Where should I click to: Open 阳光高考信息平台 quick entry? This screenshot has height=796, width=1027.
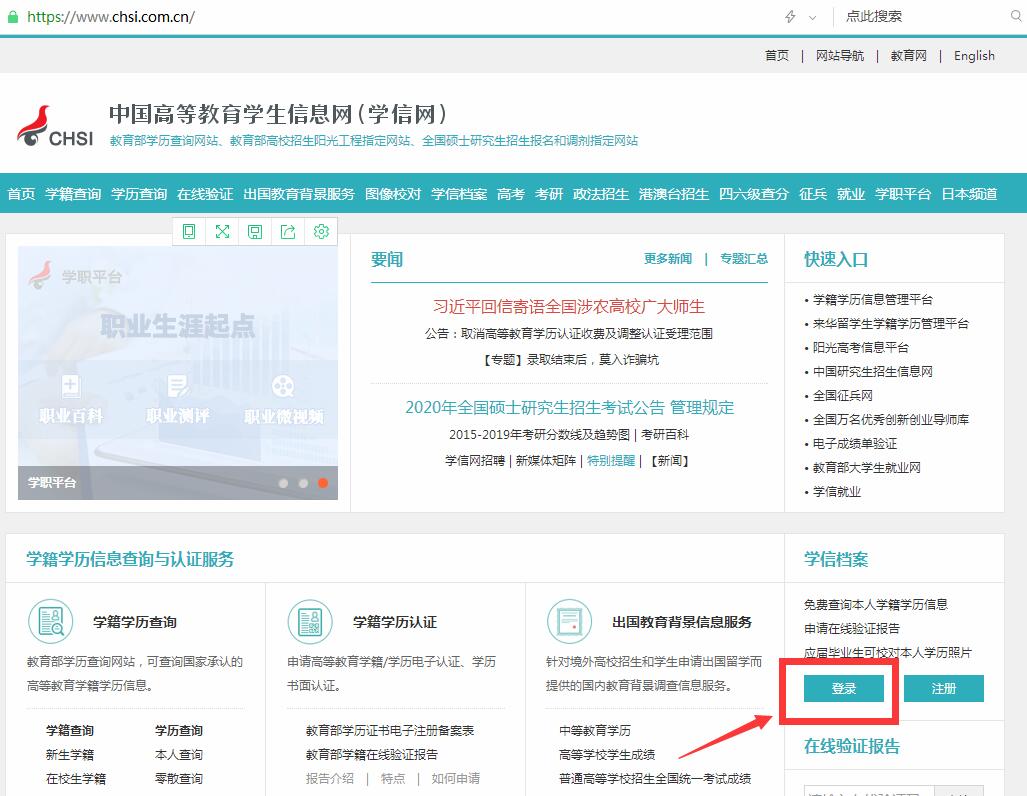click(x=861, y=347)
